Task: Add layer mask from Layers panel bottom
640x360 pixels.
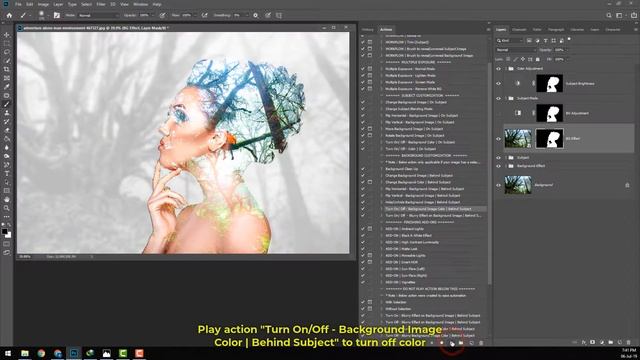Action: pos(592,342)
